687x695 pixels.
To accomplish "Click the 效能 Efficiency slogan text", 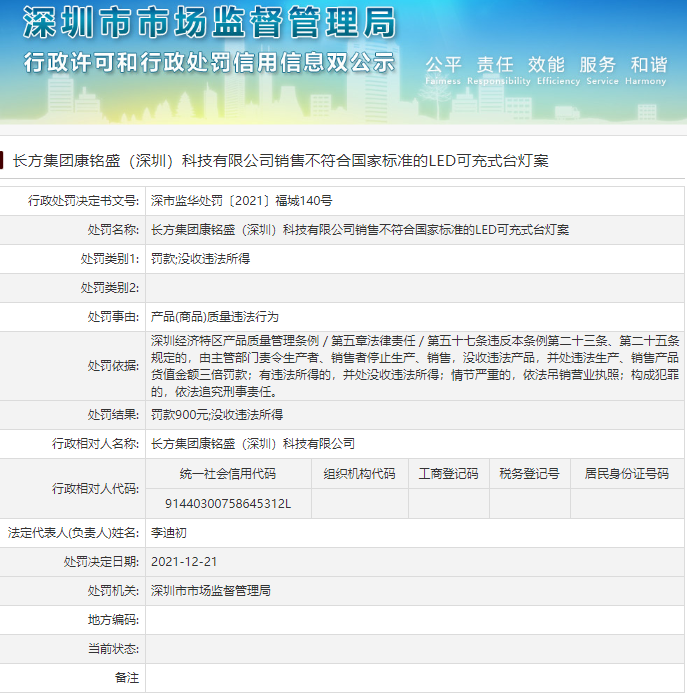I will [x=558, y=70].
